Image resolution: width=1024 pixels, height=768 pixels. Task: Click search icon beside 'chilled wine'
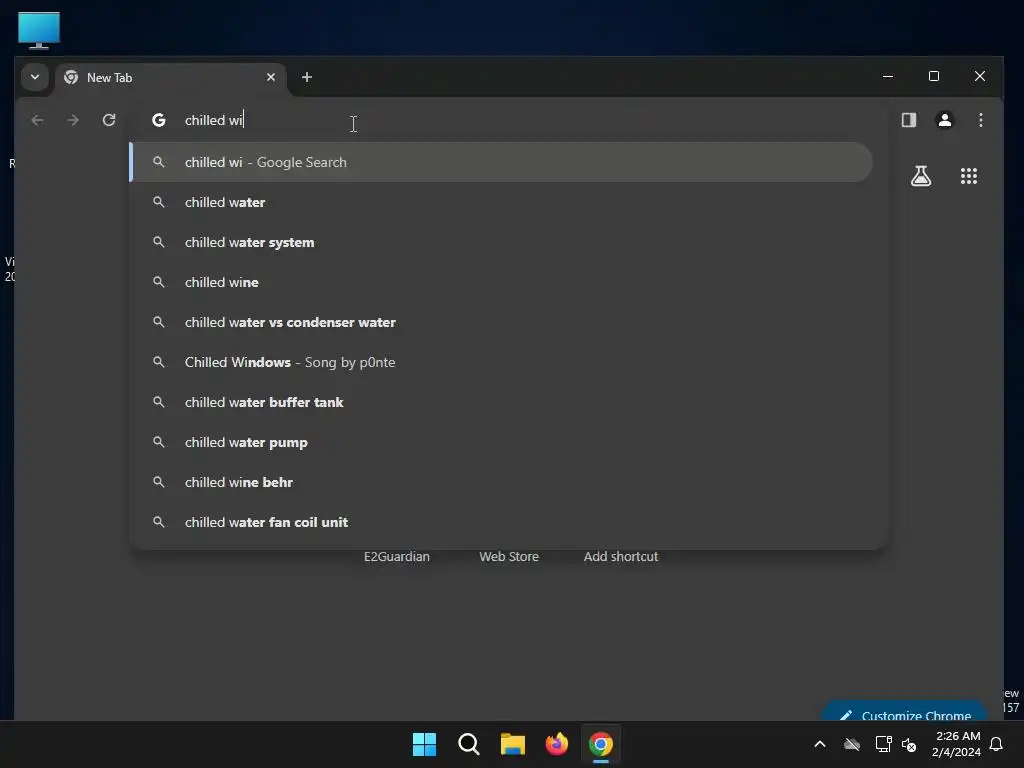pos(159,282)
